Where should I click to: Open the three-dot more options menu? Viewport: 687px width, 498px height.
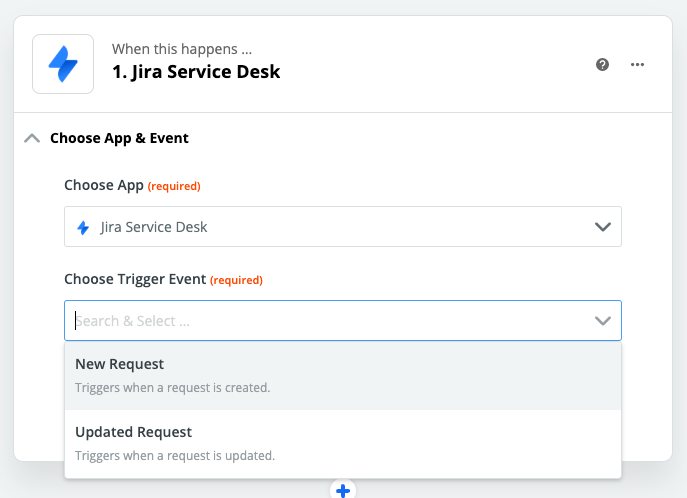[x=637, y=64]
